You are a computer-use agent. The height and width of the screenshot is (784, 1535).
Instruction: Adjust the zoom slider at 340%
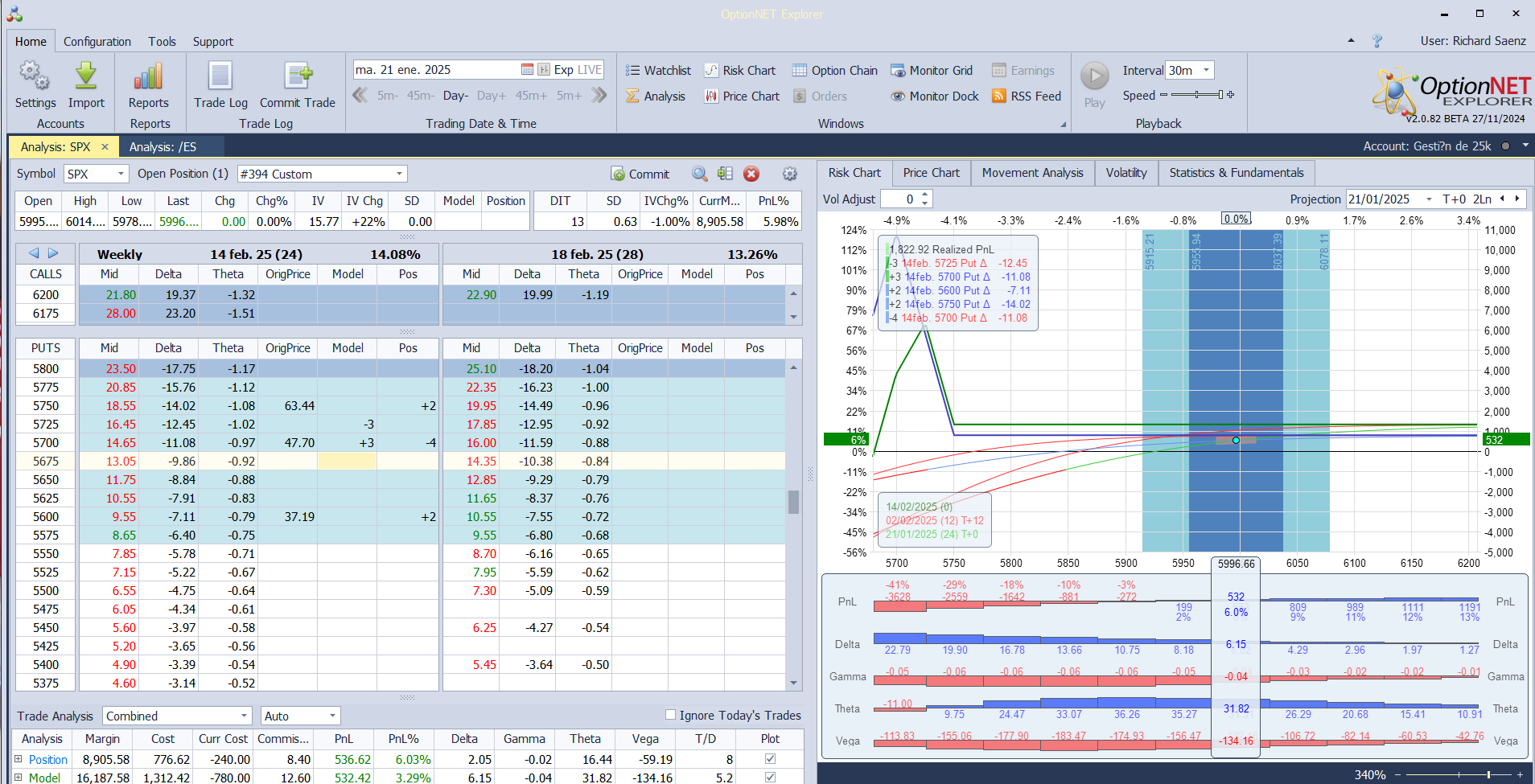click(x=1458, y=775)
